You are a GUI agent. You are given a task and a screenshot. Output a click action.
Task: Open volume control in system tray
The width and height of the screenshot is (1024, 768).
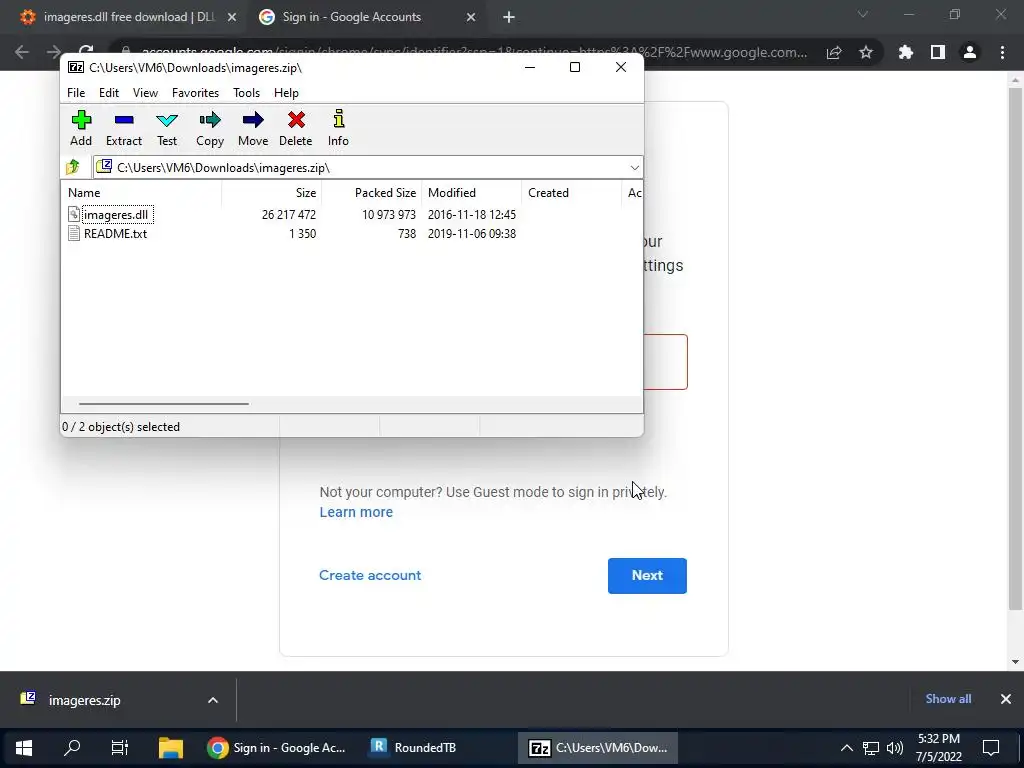coord(895,748)
